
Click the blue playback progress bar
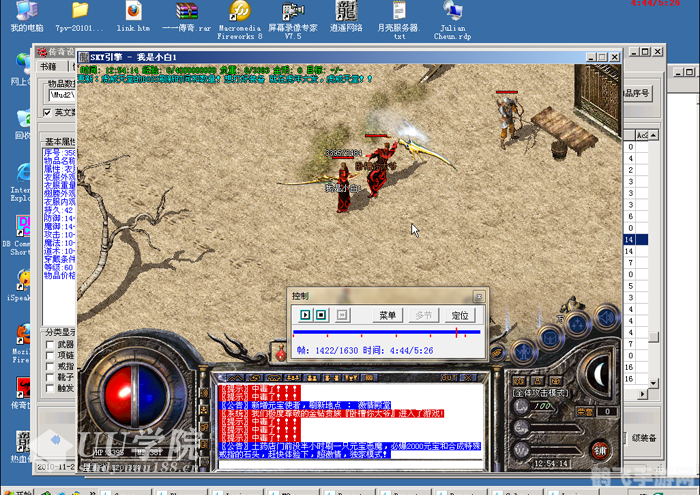coord(385,332)
